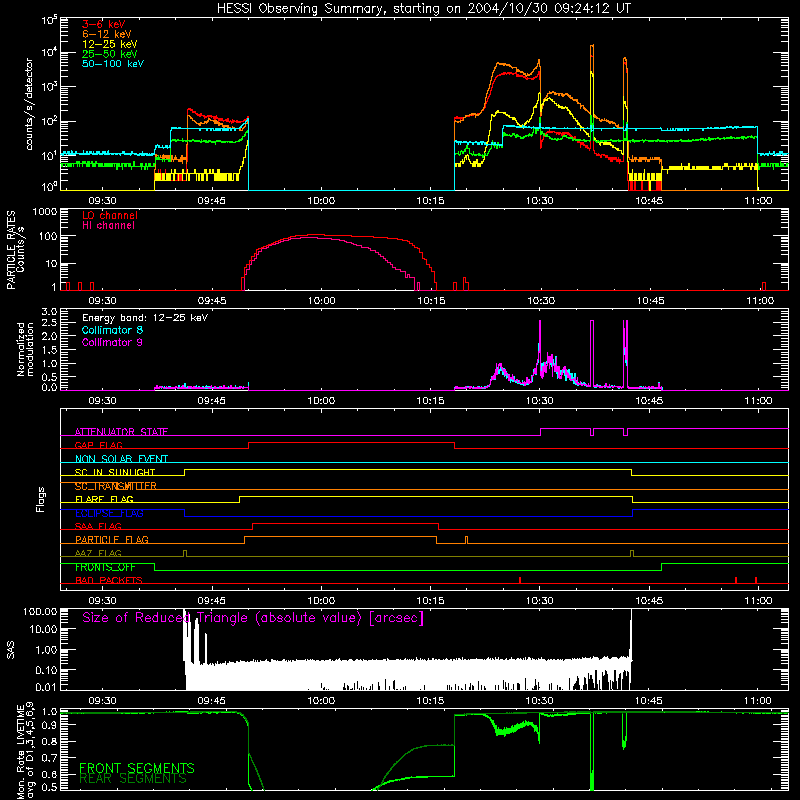Click the first BAD_PACKETS red tick mark near 10:27
Viewport: 800px width, 800px height.
519,580
